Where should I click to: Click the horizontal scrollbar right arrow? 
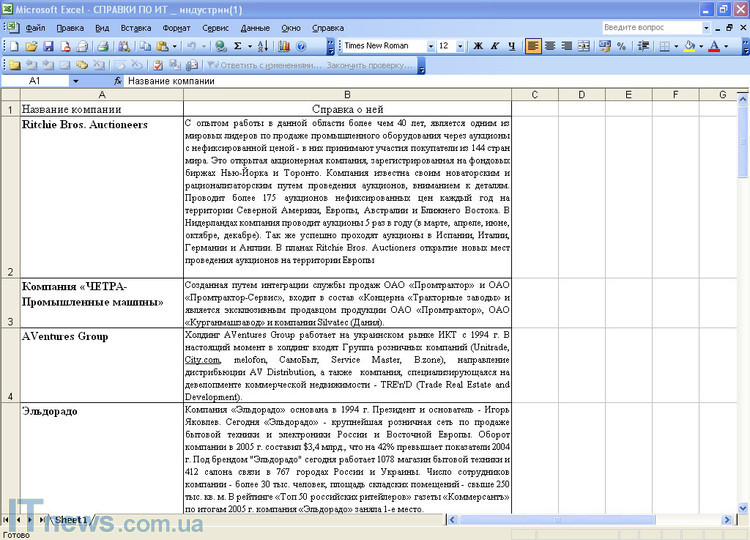pos(727,519)
